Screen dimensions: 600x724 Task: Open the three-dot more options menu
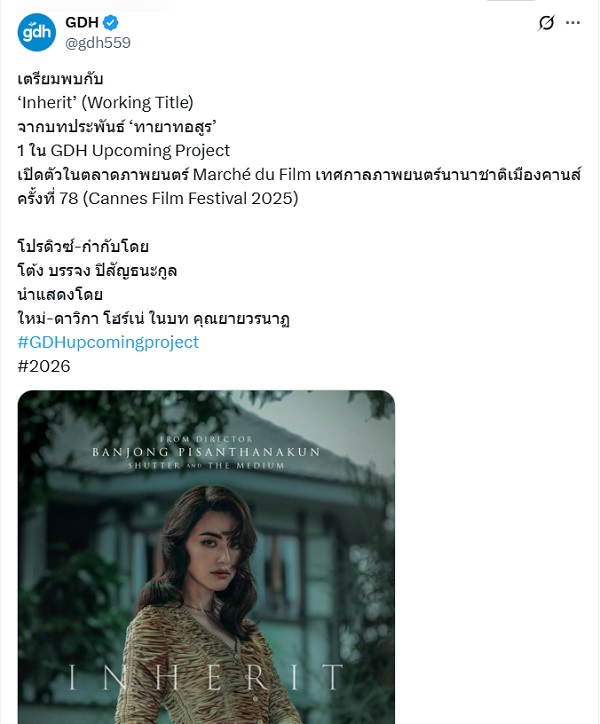tap(573, 23)
